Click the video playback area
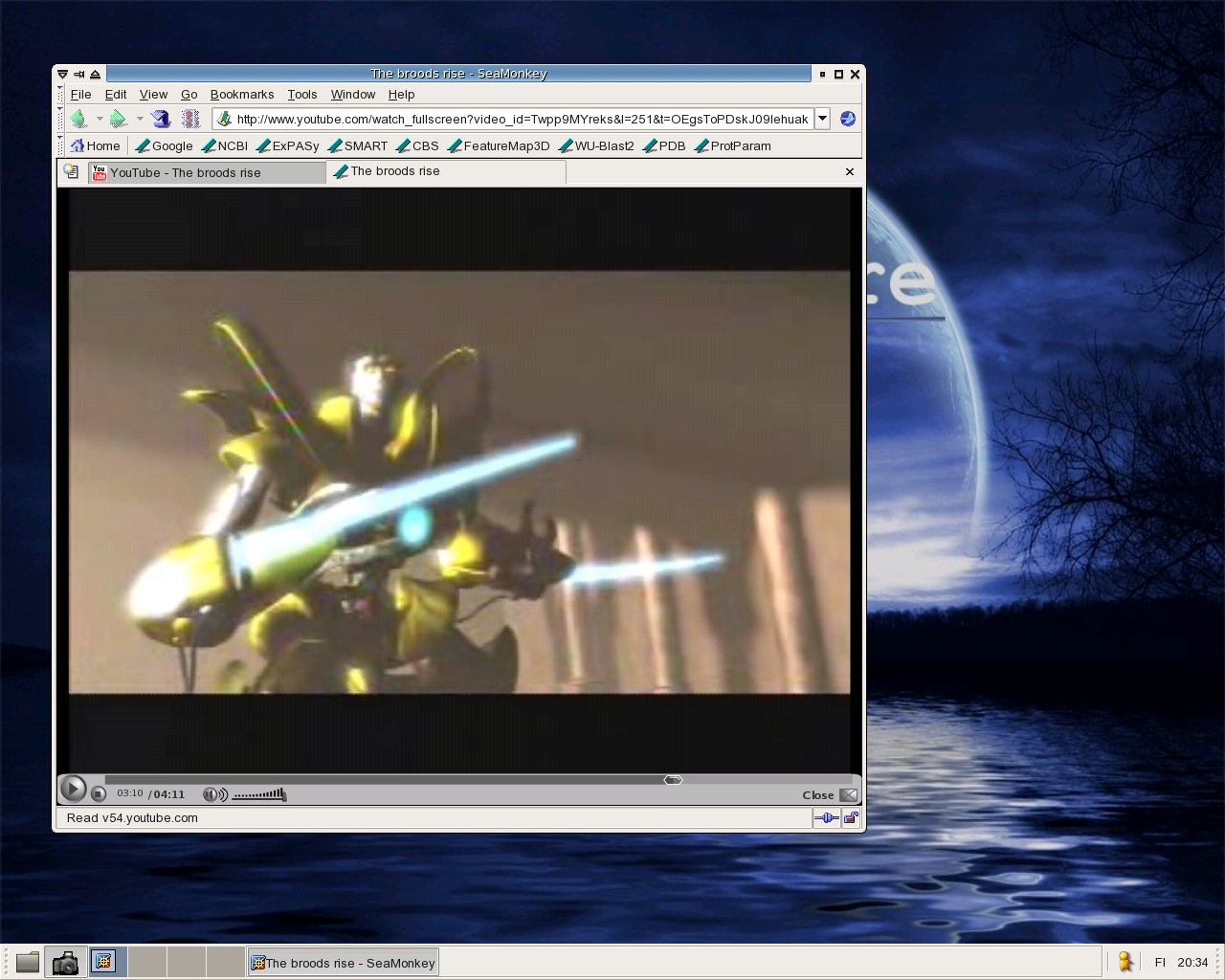 click(x=459, y=482)
